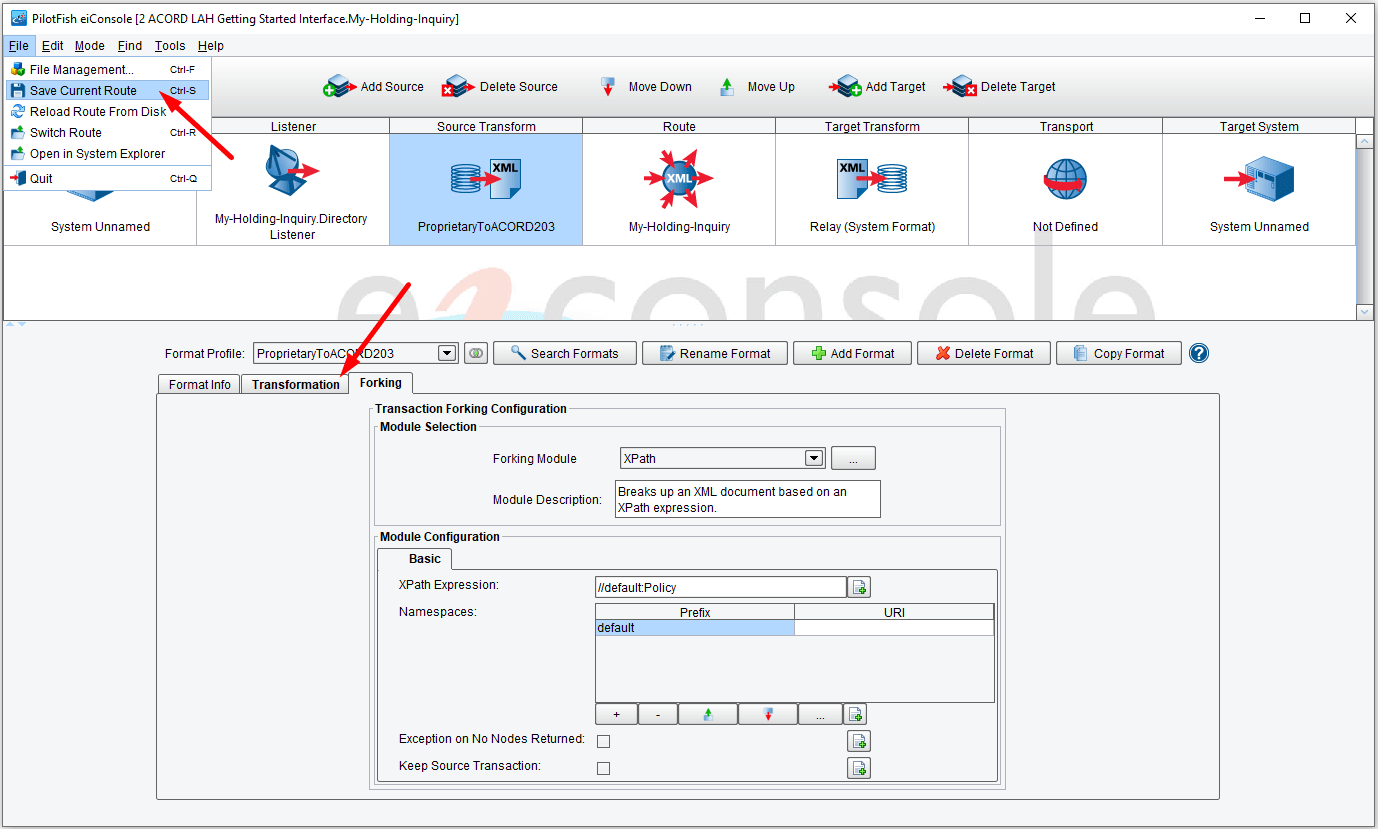Image resolution: width=1378 pixels, height=829 pixels.
Task: Select the Relay target transform icon
Action: click(x=872, y=177)
